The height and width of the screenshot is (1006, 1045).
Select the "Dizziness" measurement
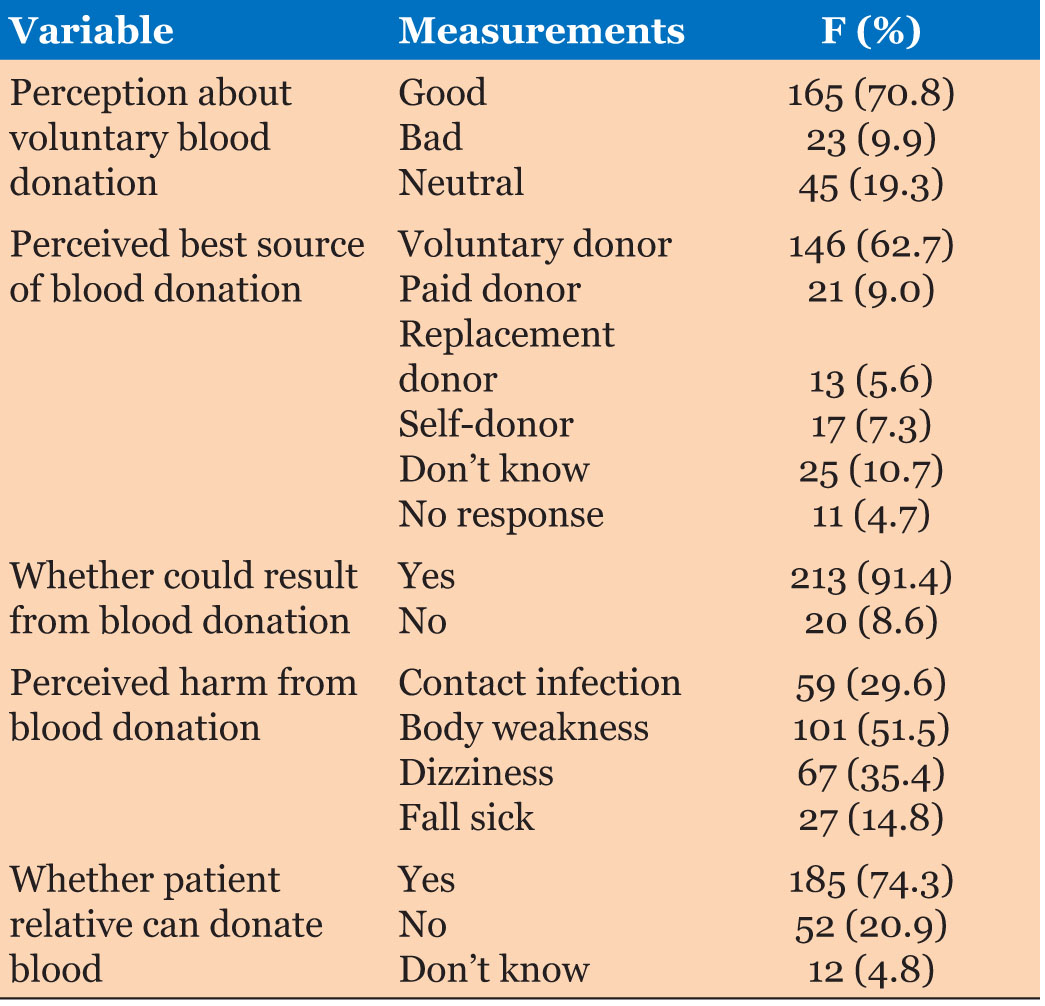tap(476, 773)
